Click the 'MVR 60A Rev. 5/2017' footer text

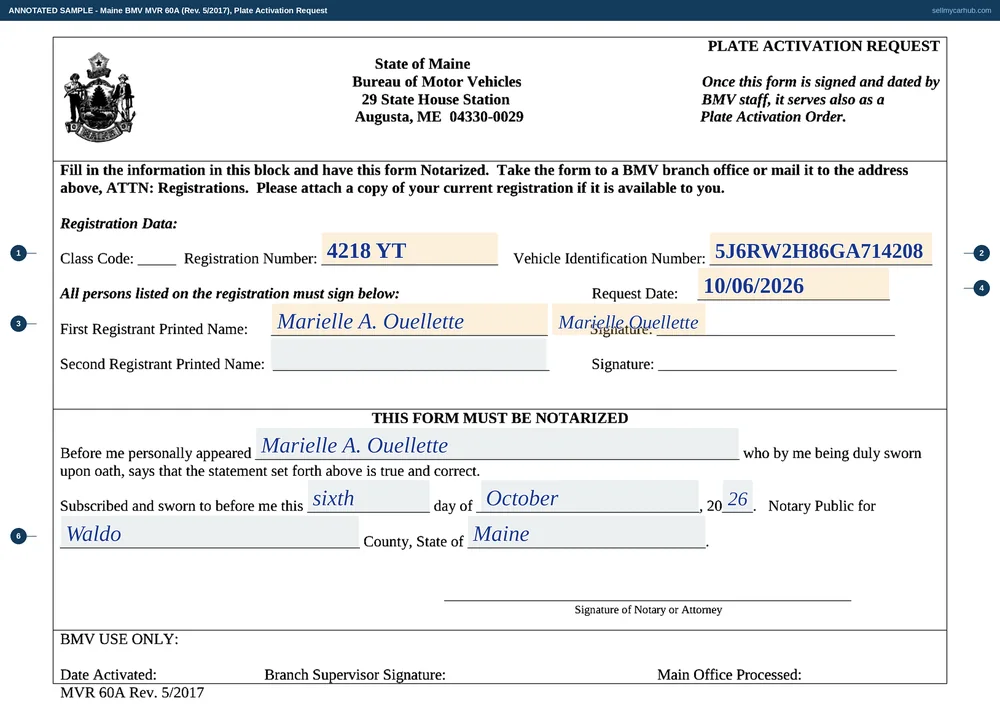132,692
